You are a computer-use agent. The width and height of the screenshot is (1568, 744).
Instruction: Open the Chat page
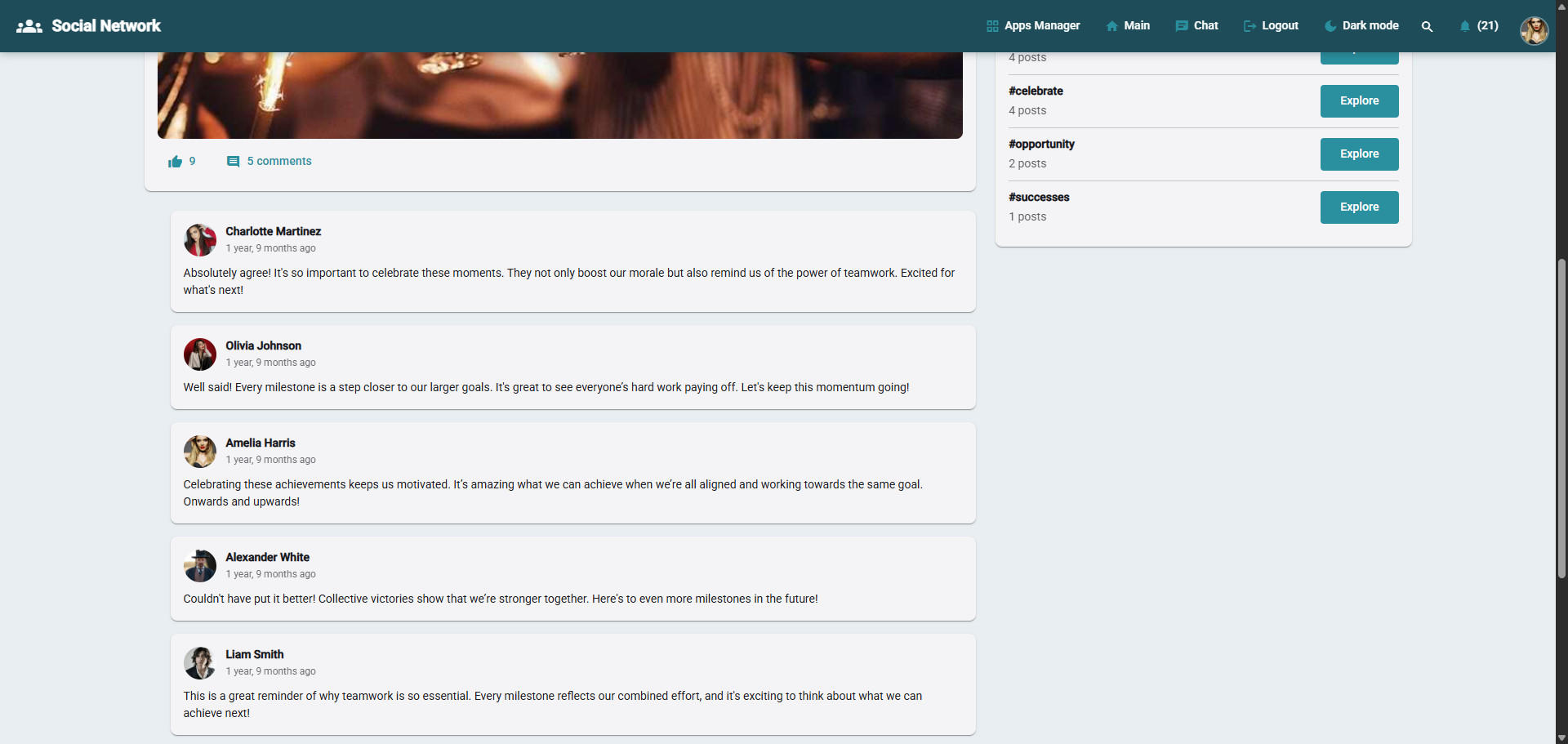click(x=1196, y=26)
